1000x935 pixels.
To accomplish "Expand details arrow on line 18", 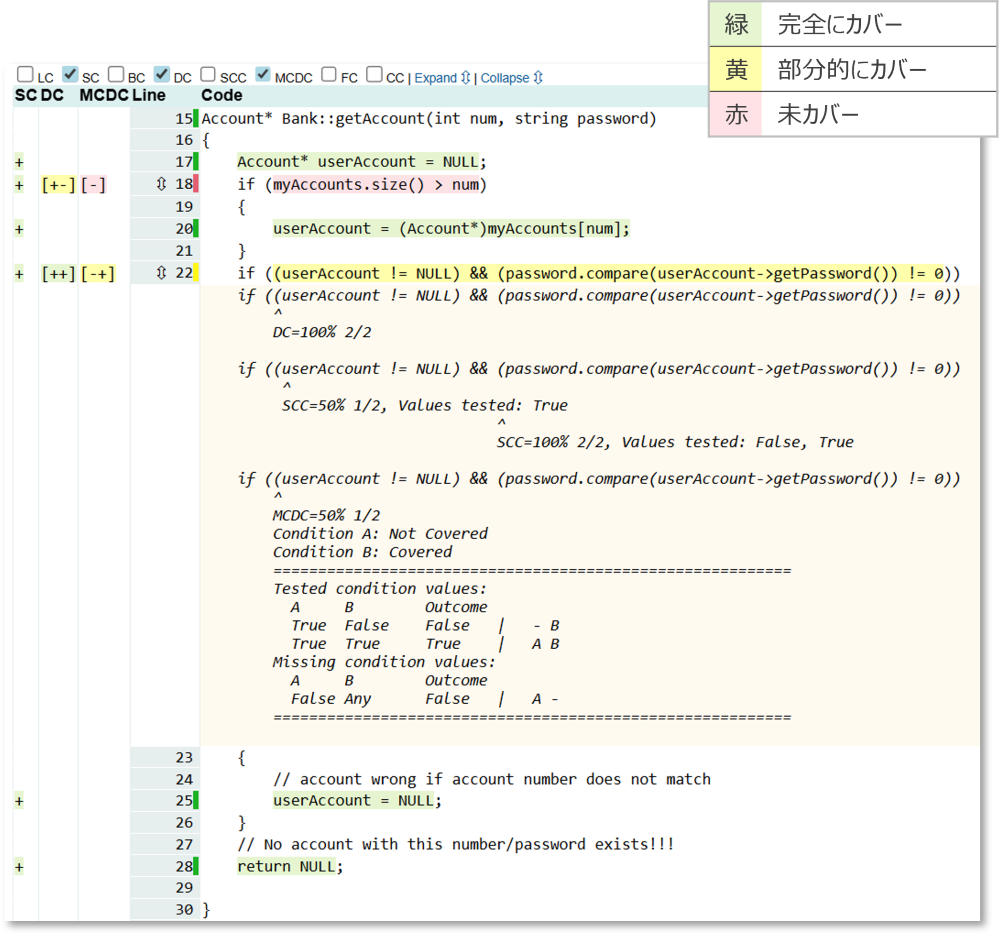I will pos(161,184).
